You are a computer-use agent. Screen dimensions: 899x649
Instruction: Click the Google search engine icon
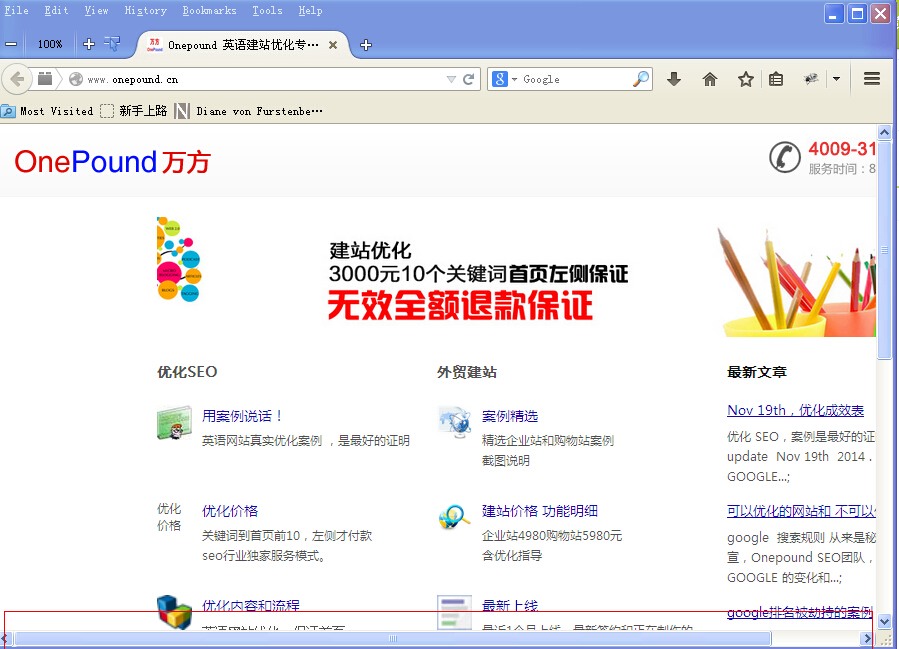pyautogui.click(x=499, y=79)
